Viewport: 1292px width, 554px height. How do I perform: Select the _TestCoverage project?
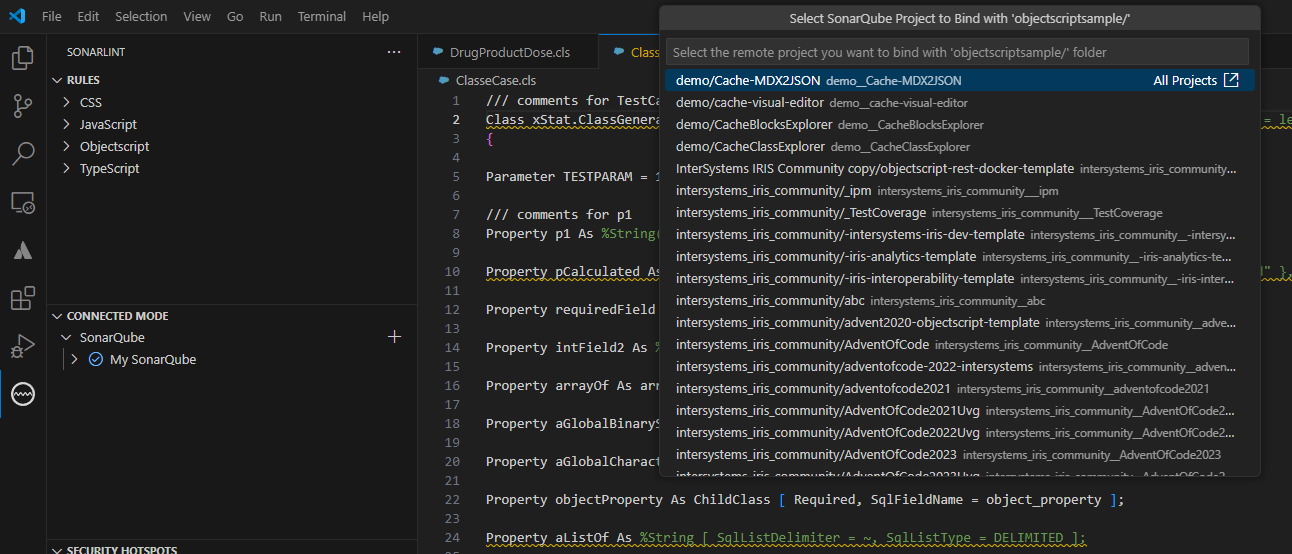(x=960, y=212)
